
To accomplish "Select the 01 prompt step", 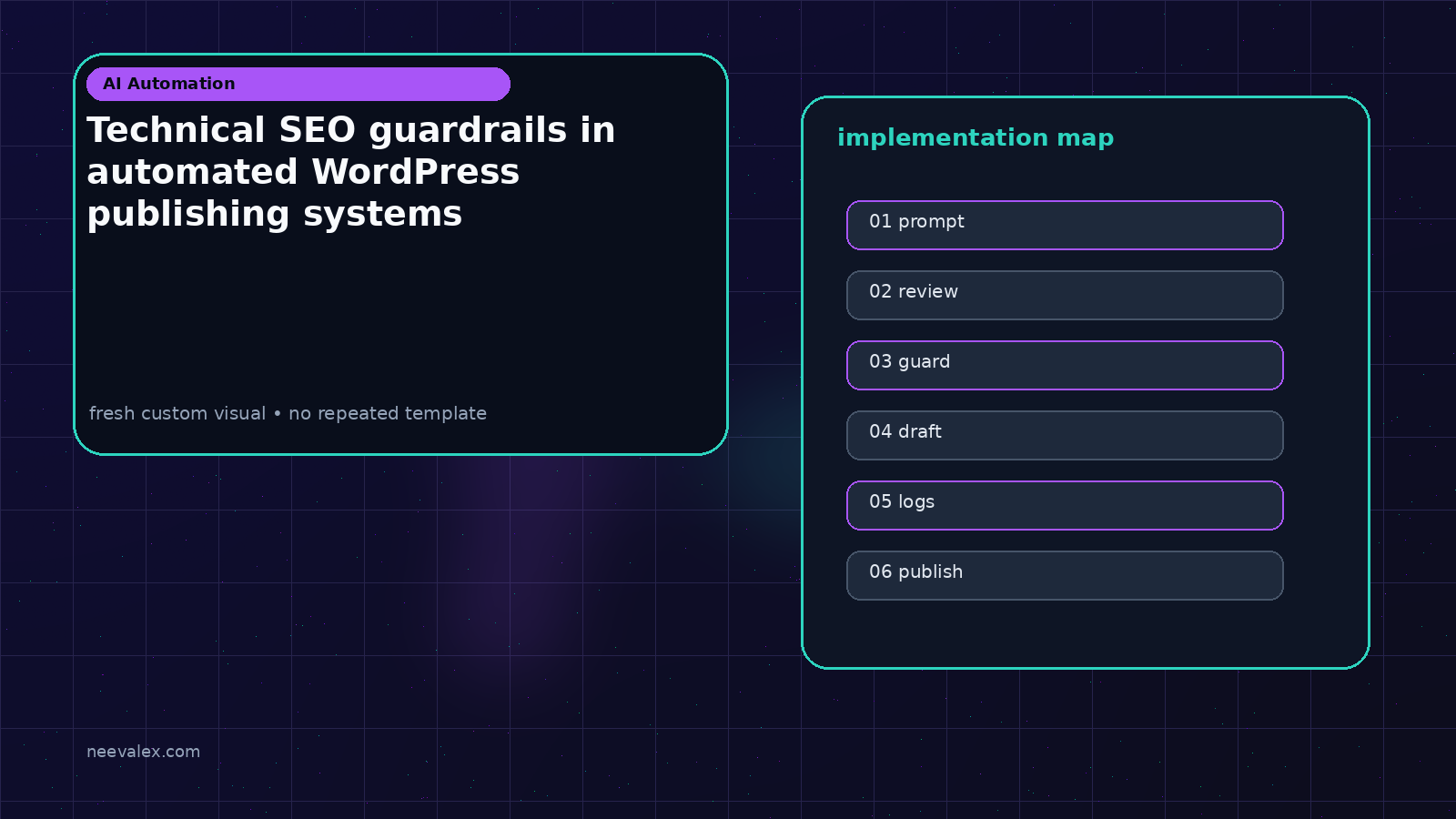I will pyautogui.click(x=1065, y=225).
